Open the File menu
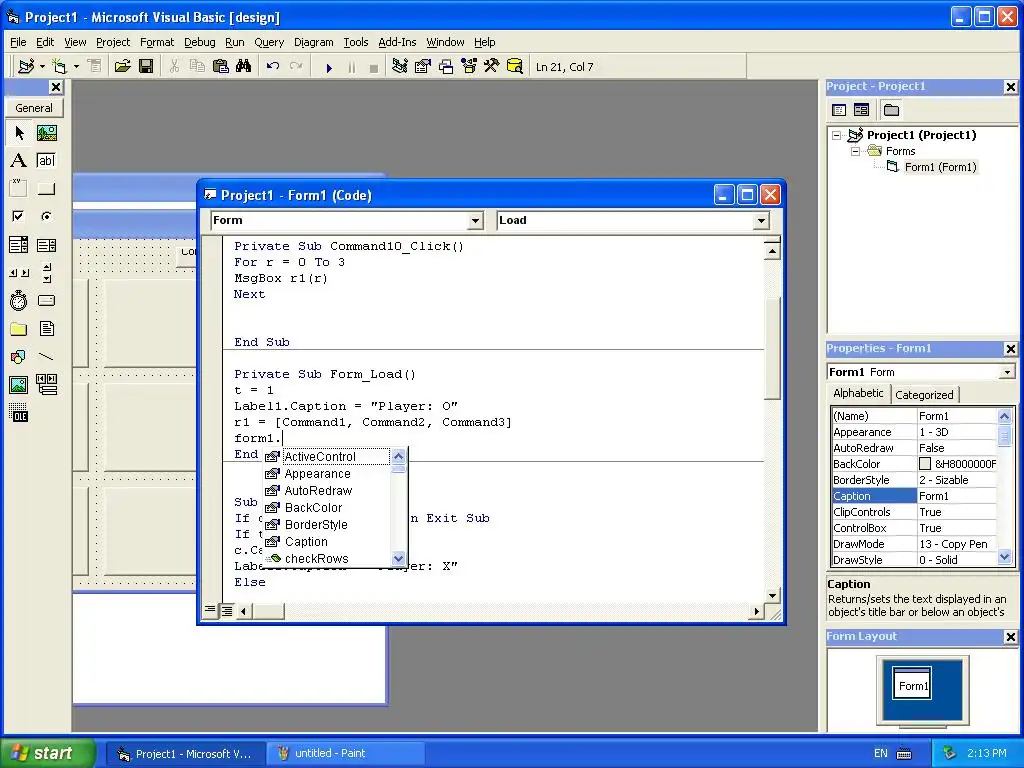 18,42
